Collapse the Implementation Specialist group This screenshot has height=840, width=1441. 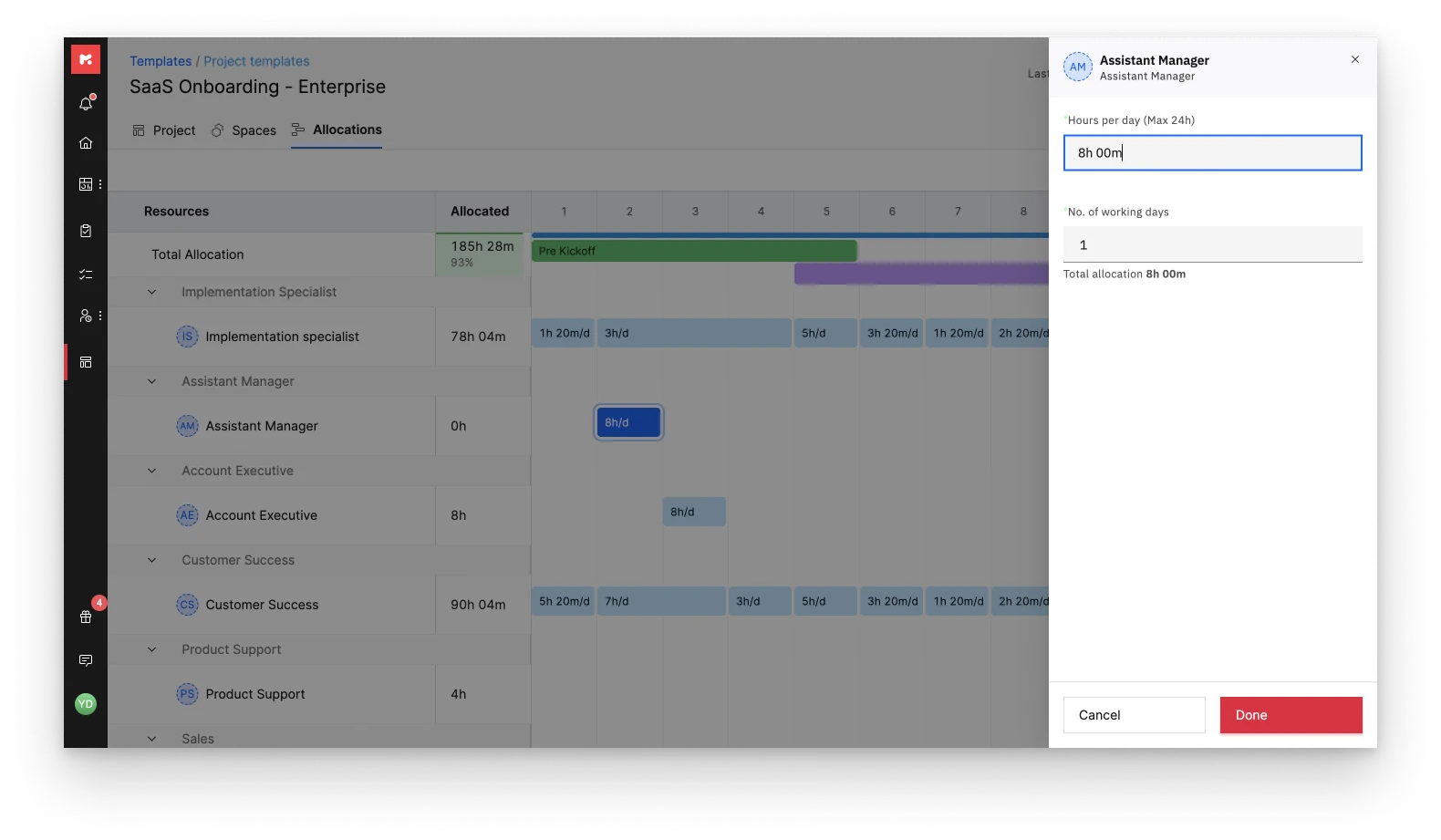click(152, 292)
